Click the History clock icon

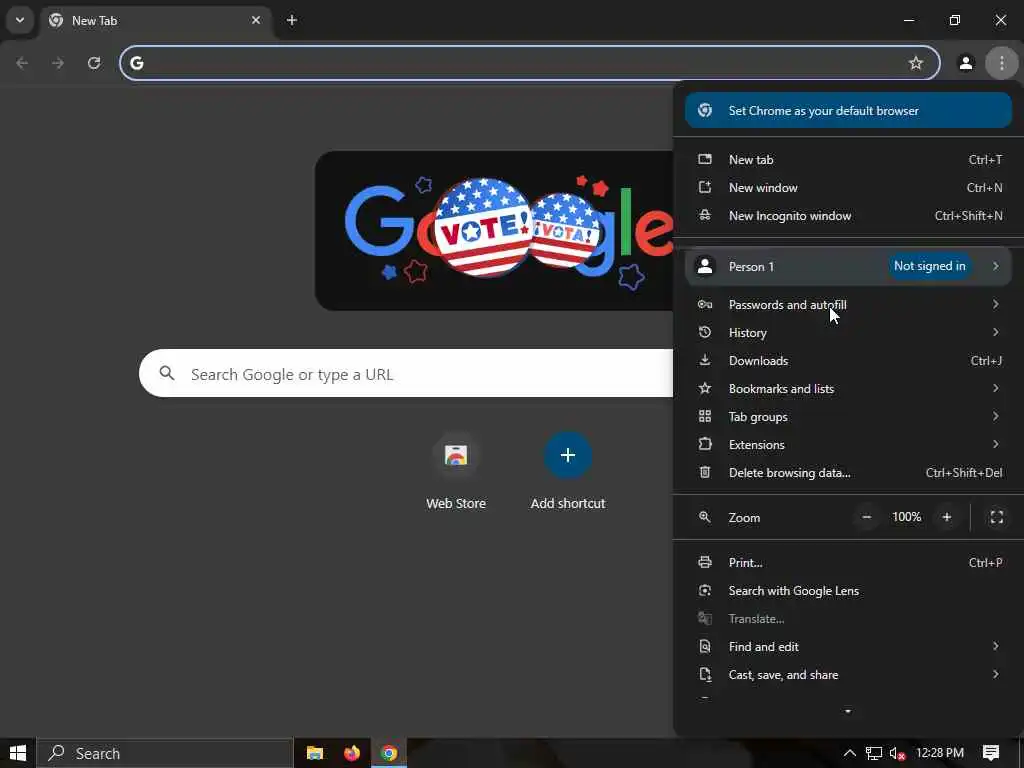pyautogui.click(x=705, y=332)
